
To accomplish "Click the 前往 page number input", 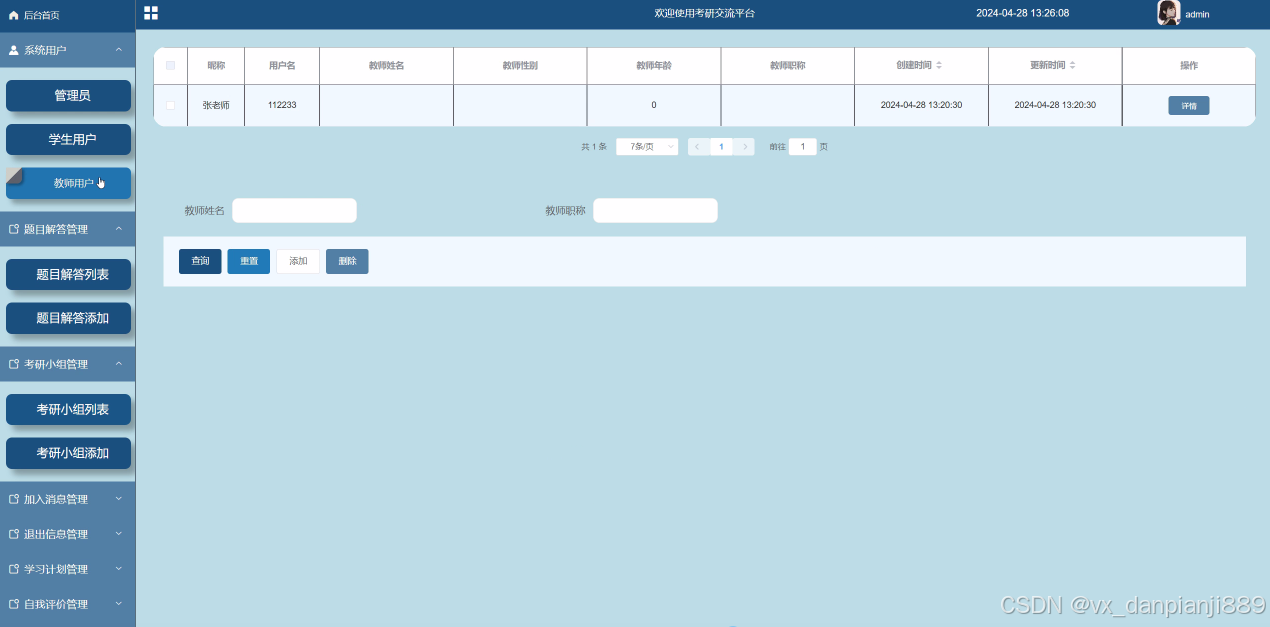I will click(x=802, y=146).
